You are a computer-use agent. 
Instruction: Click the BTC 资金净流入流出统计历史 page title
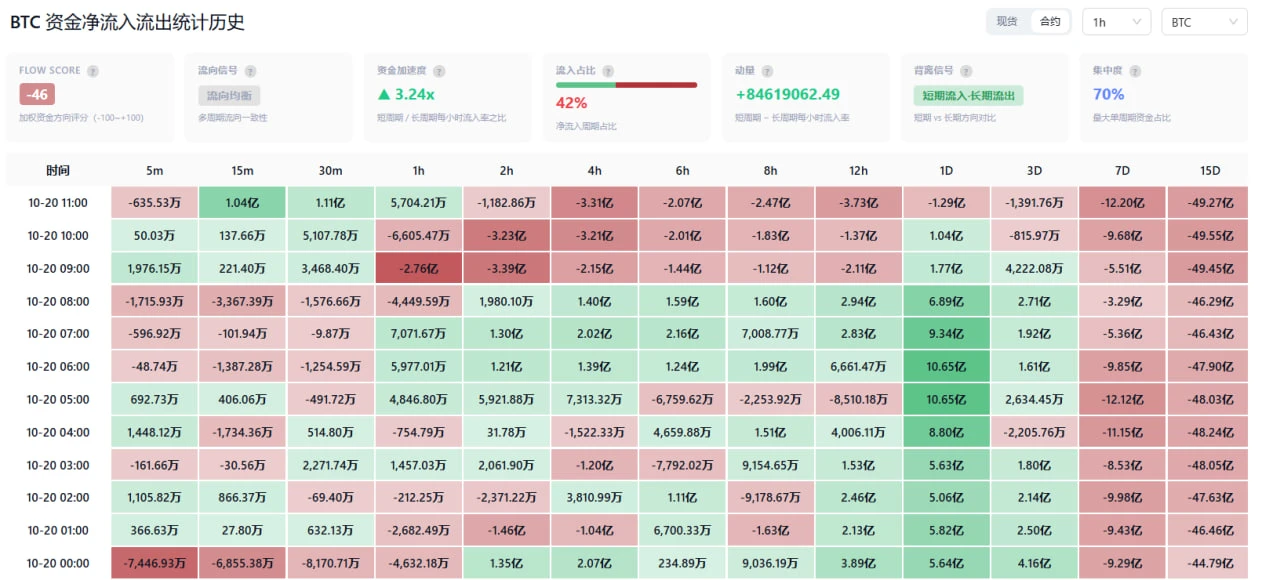pos(127,22)
